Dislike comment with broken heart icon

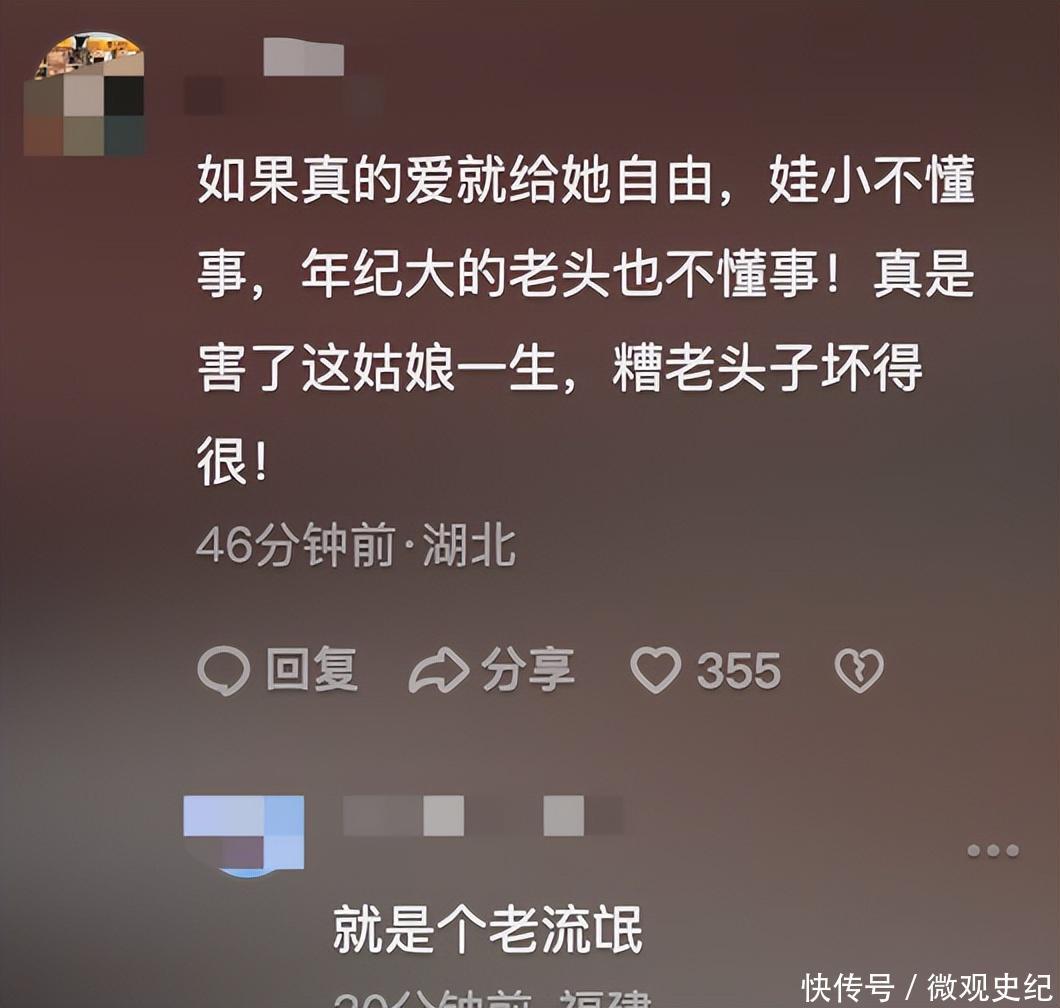pos(859,671)
